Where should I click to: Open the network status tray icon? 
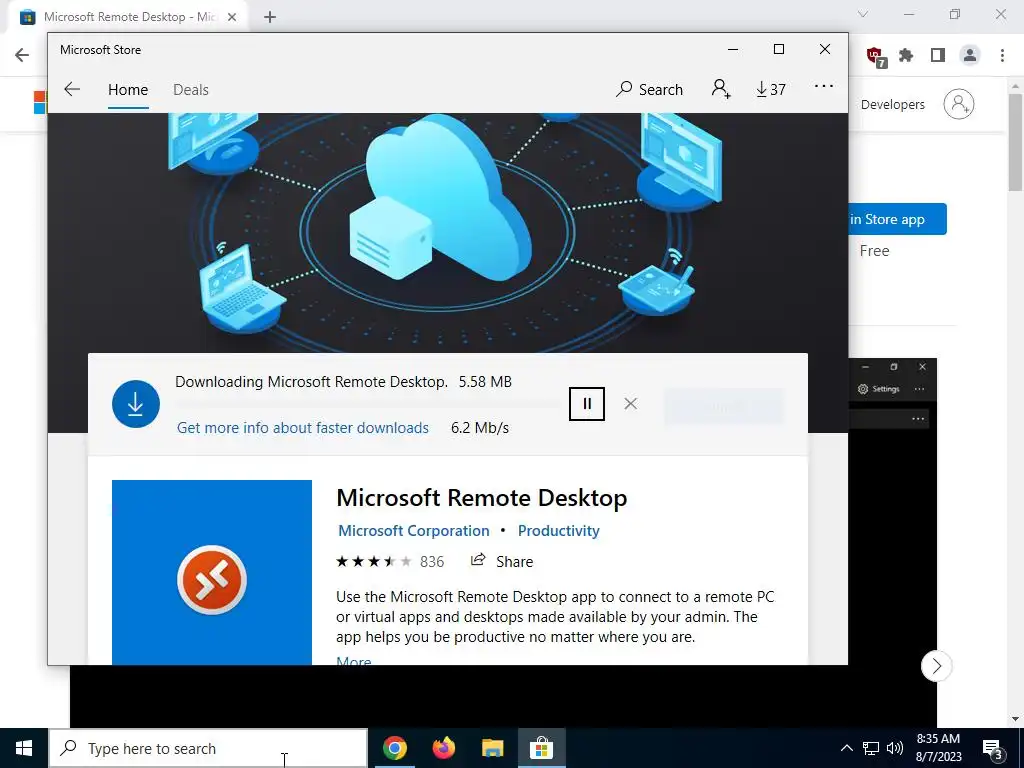pyautogui.click(x=871, y=748)
